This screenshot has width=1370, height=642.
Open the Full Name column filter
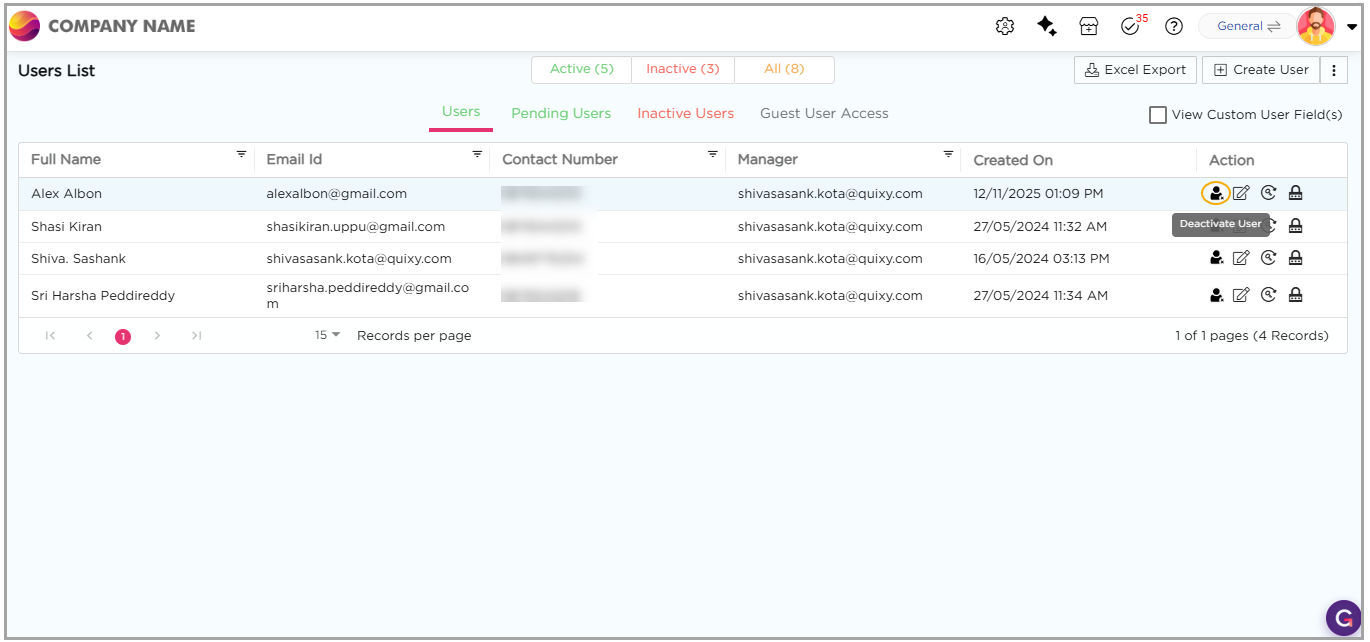click(x=241, y=155)
